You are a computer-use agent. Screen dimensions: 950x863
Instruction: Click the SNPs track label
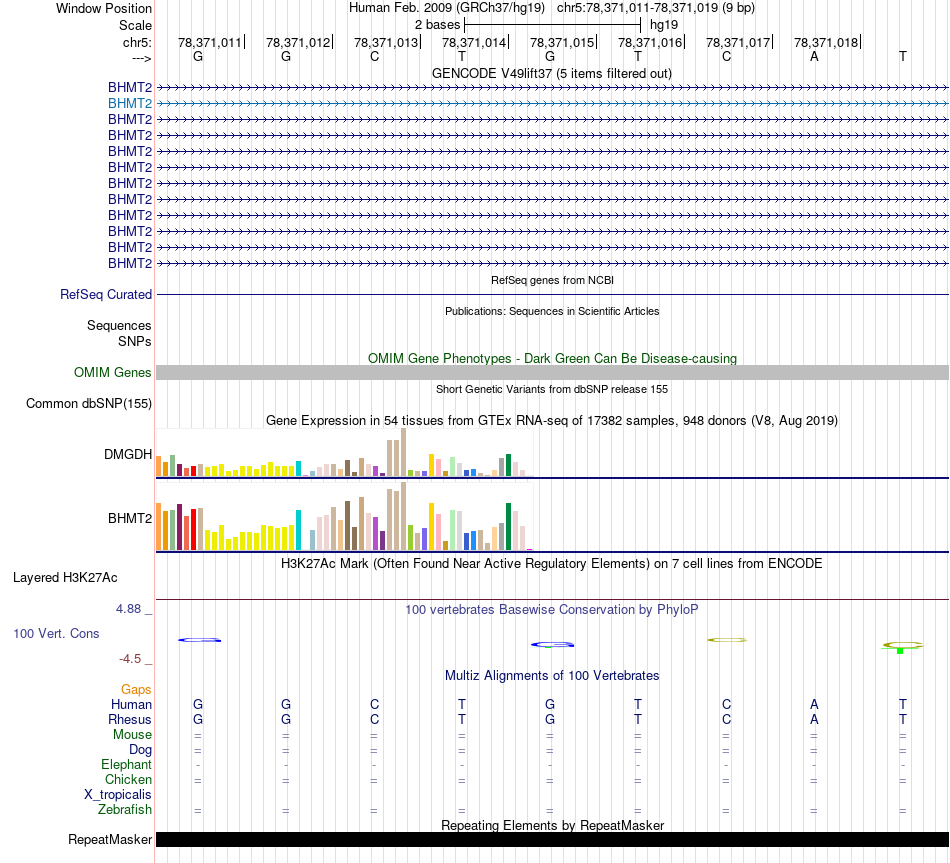pyautogui.click(x=135, y=341)
